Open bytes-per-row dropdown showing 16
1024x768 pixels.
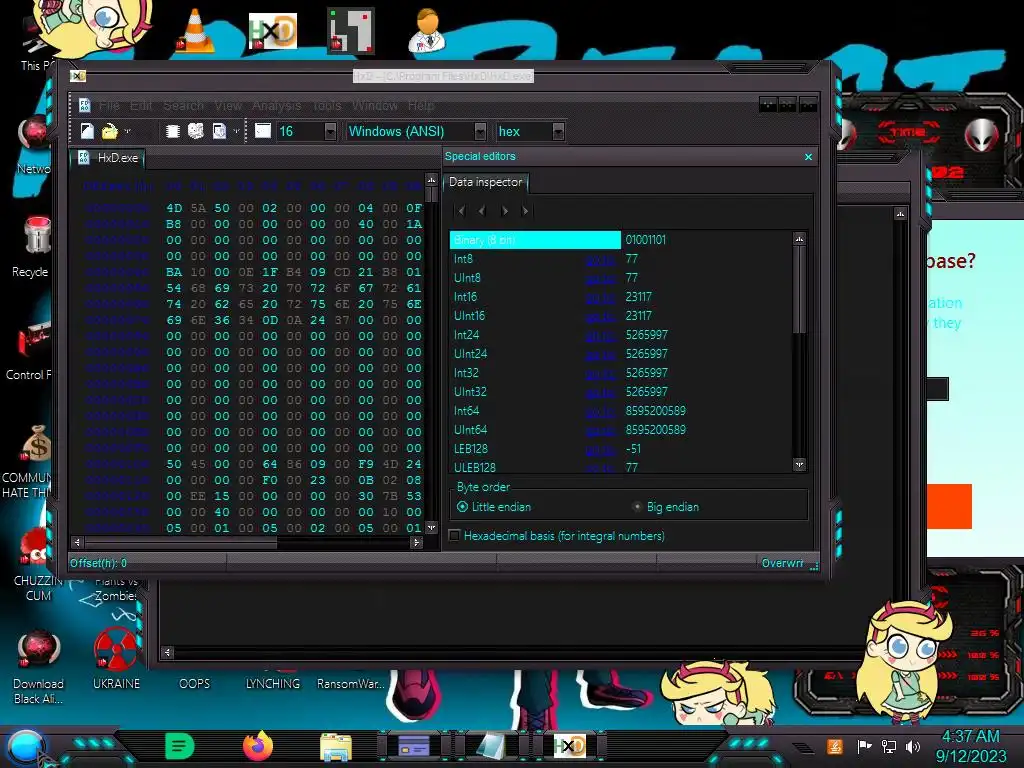coord(330,131)
